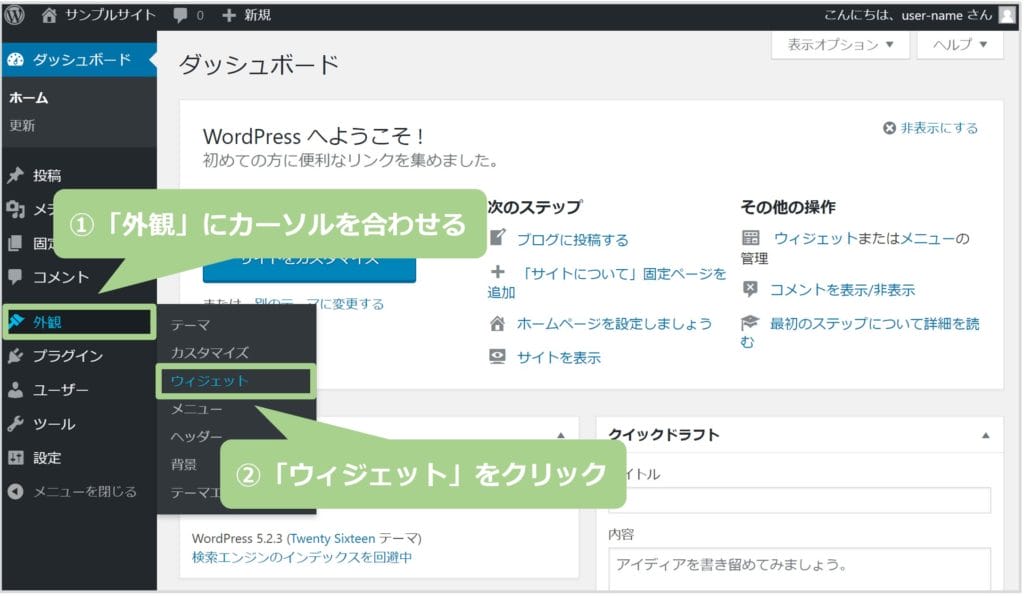Click the クイックドラフト panel title
1024x596 pixels.
[664, 435]
